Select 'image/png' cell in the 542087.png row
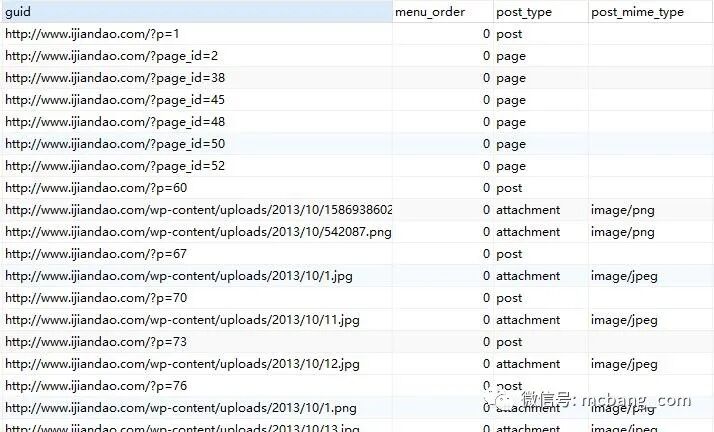The height and width of the screenshot is (432, 714). (651, 232)
